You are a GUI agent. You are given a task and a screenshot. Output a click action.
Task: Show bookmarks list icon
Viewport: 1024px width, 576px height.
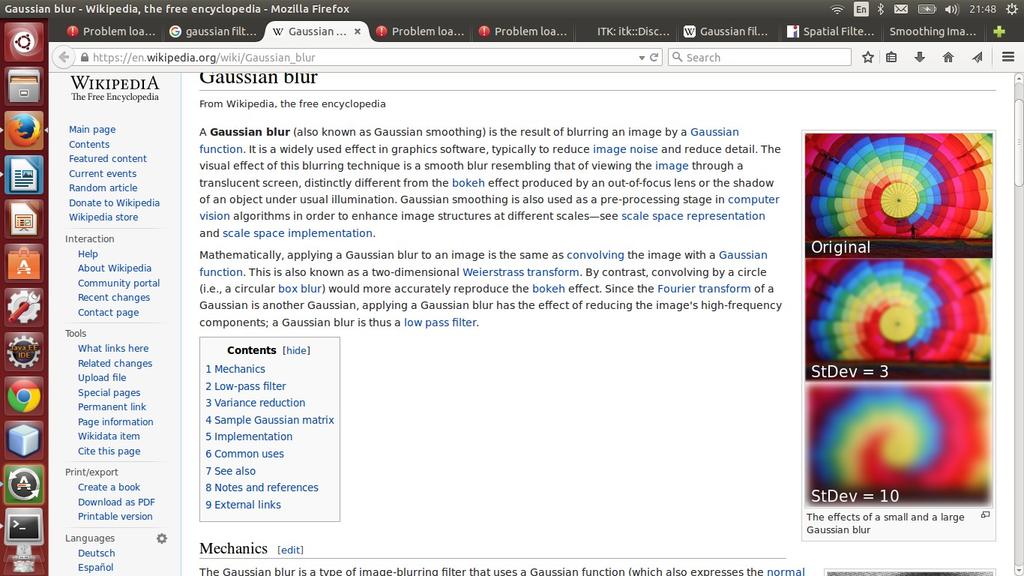(x=891, y=57)
